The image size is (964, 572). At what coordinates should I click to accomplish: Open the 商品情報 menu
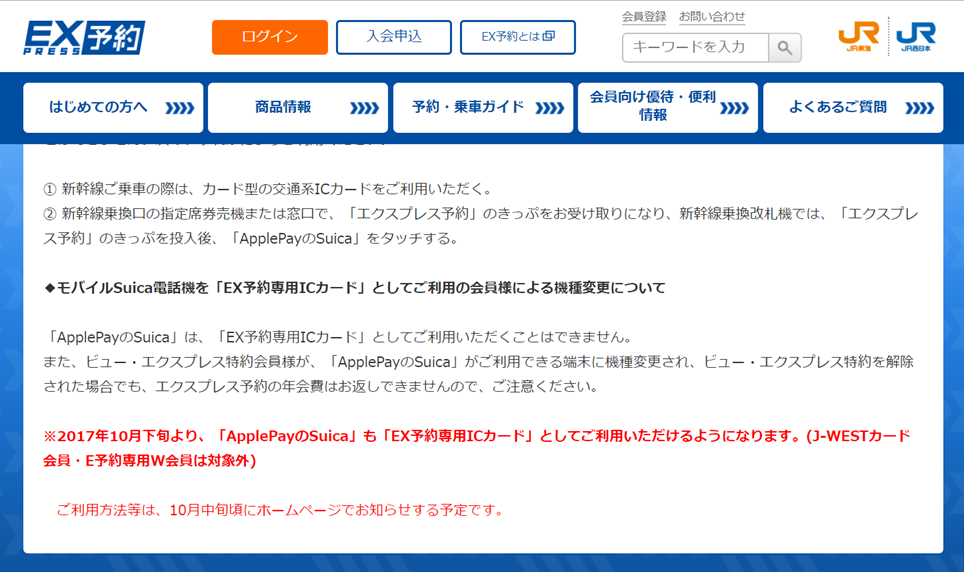point(298,108)
